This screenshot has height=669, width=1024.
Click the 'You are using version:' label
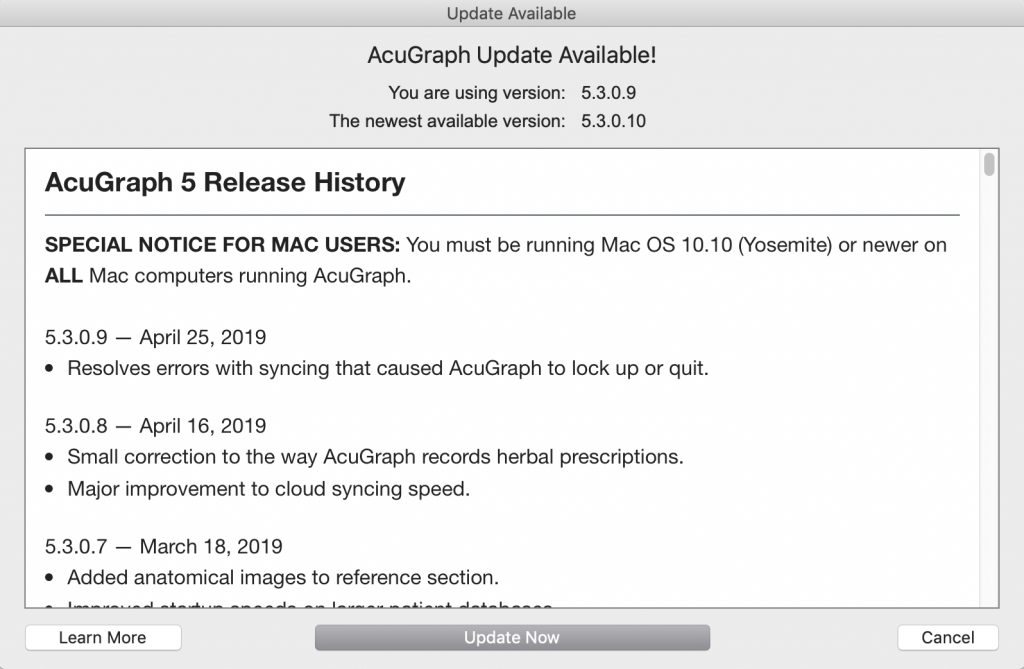click(x=477, y=93)
